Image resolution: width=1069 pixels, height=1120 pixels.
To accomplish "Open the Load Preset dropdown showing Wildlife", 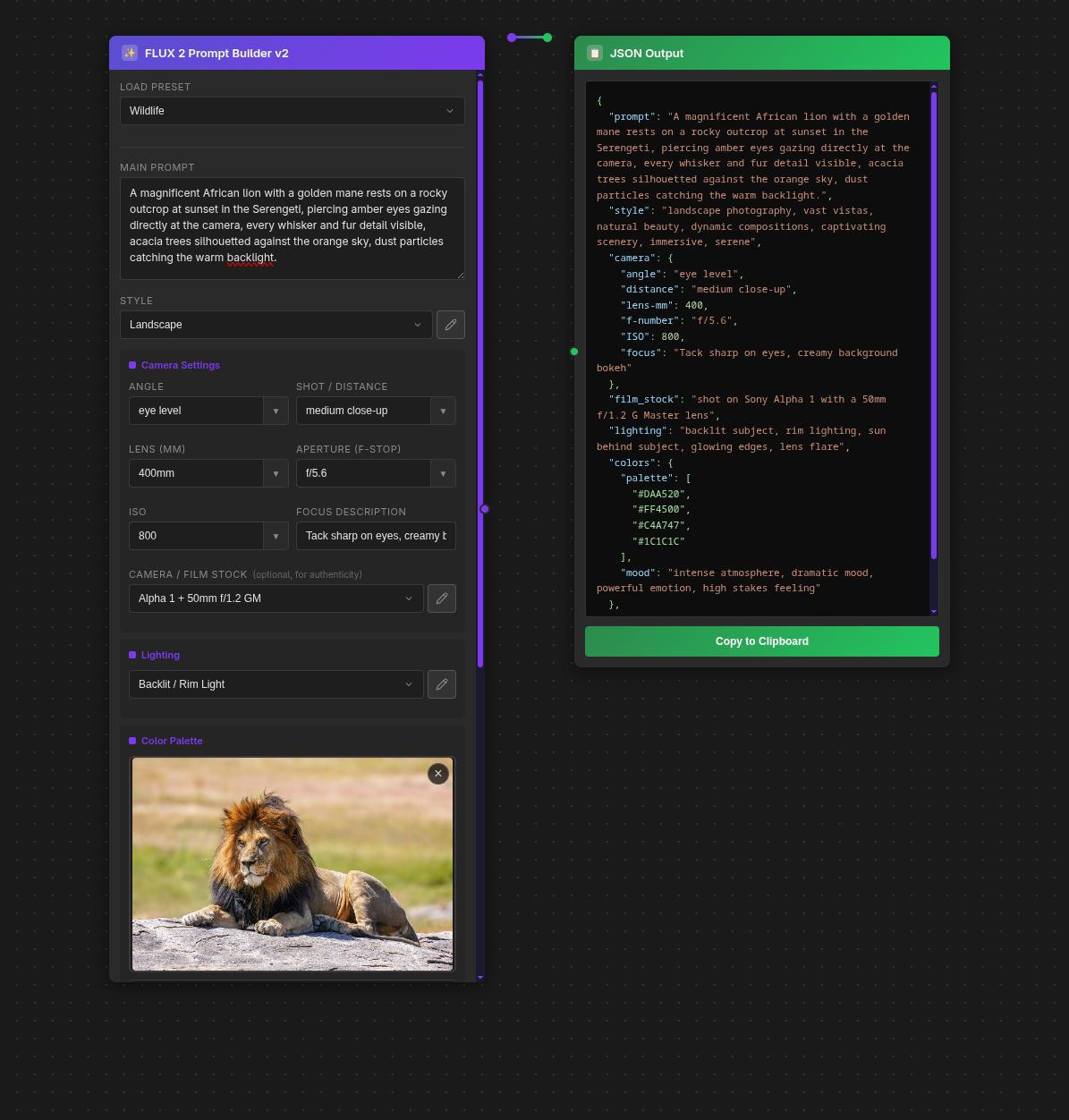I will [x=293, y=111].
